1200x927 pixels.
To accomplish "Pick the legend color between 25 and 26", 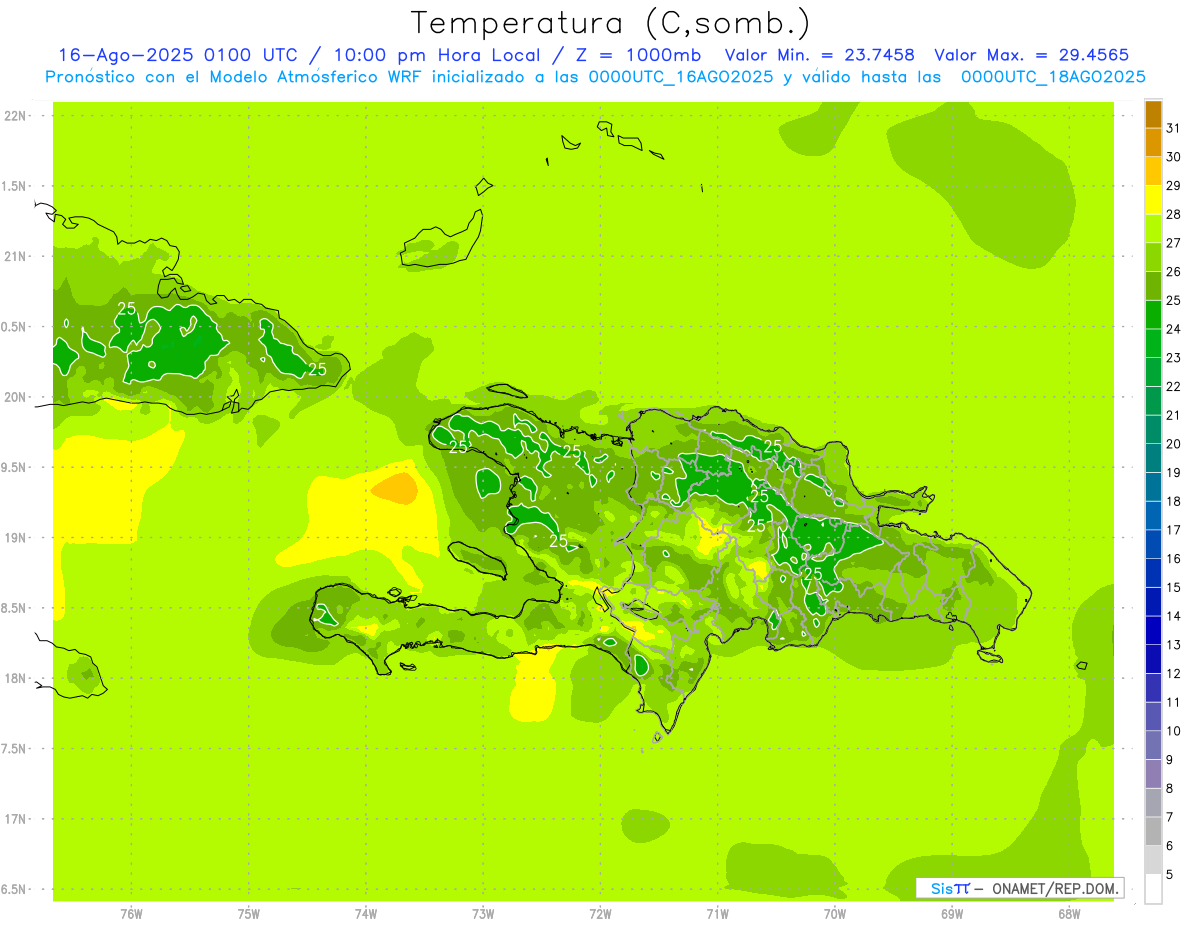I will pos(1153,286).
